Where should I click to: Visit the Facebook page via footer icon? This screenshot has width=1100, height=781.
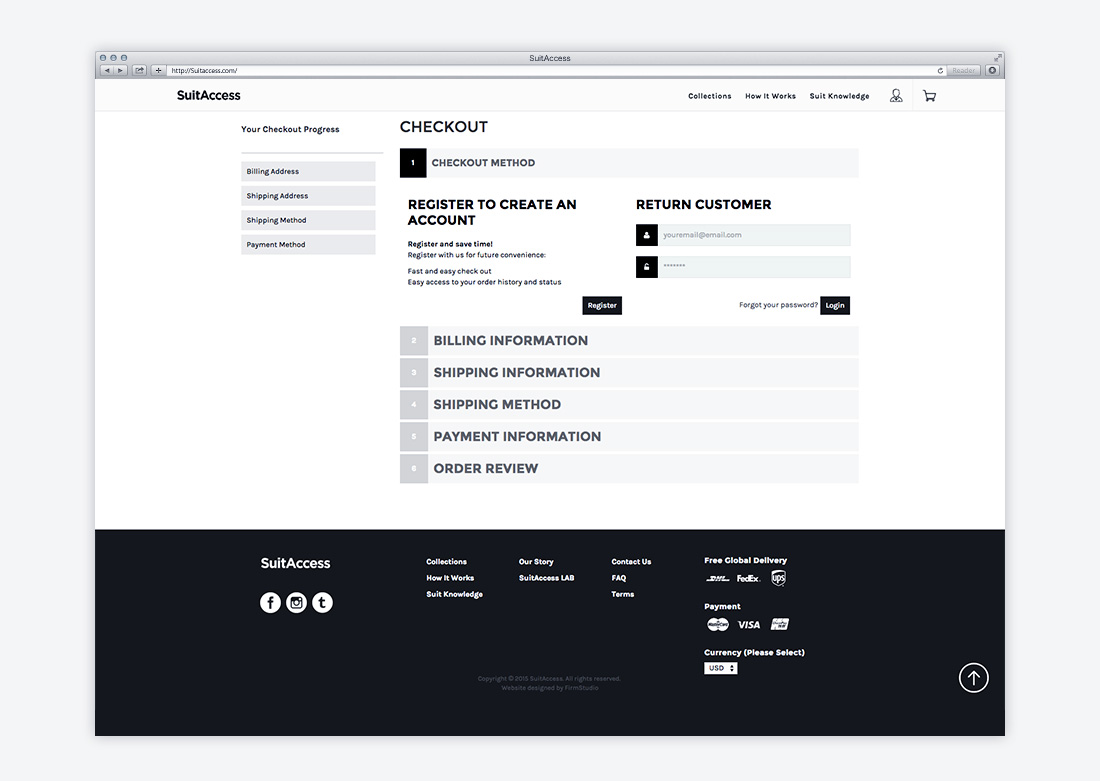click(270, 603)
